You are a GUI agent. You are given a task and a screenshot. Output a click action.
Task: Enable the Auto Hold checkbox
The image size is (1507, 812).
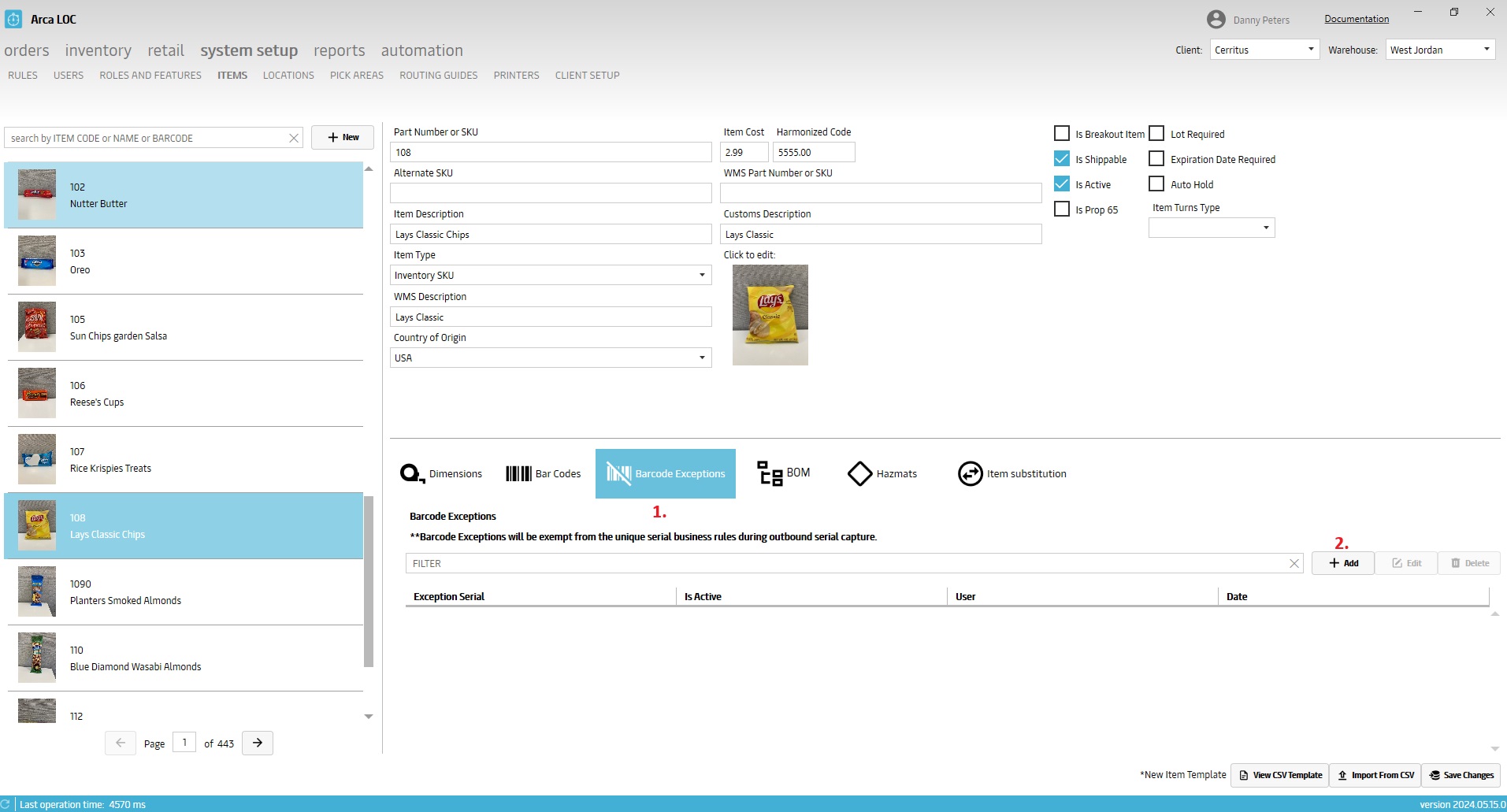1156,184
